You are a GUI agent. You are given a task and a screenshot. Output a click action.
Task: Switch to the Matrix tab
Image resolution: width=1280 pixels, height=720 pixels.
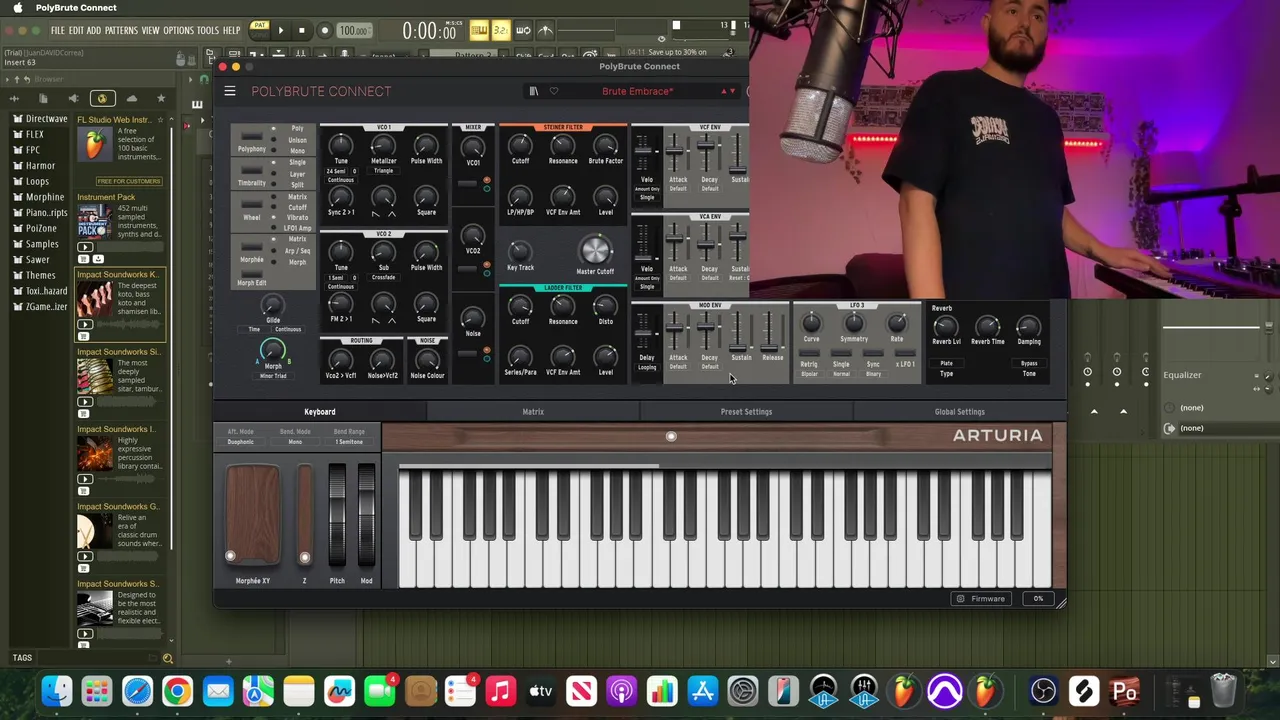[533, 412]
